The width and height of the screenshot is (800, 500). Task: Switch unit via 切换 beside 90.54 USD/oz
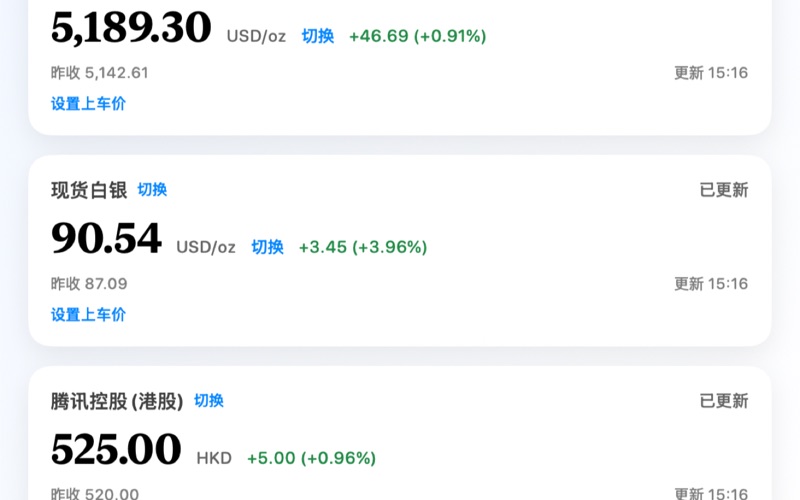267,247
